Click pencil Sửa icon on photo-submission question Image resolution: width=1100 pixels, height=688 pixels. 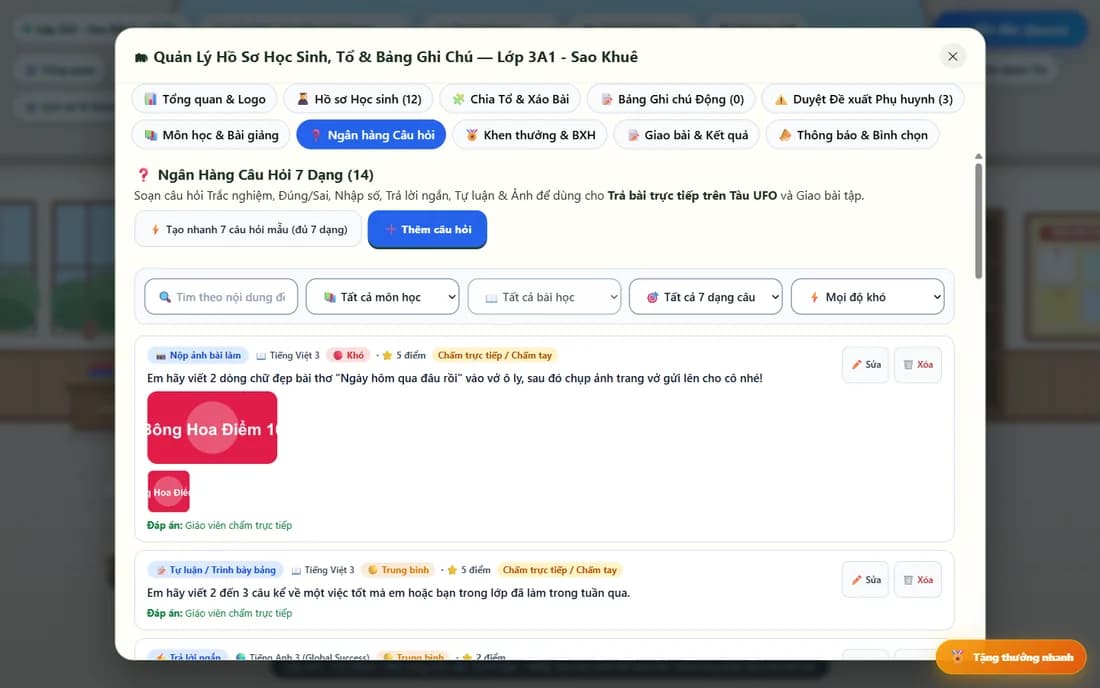[857, 365]
